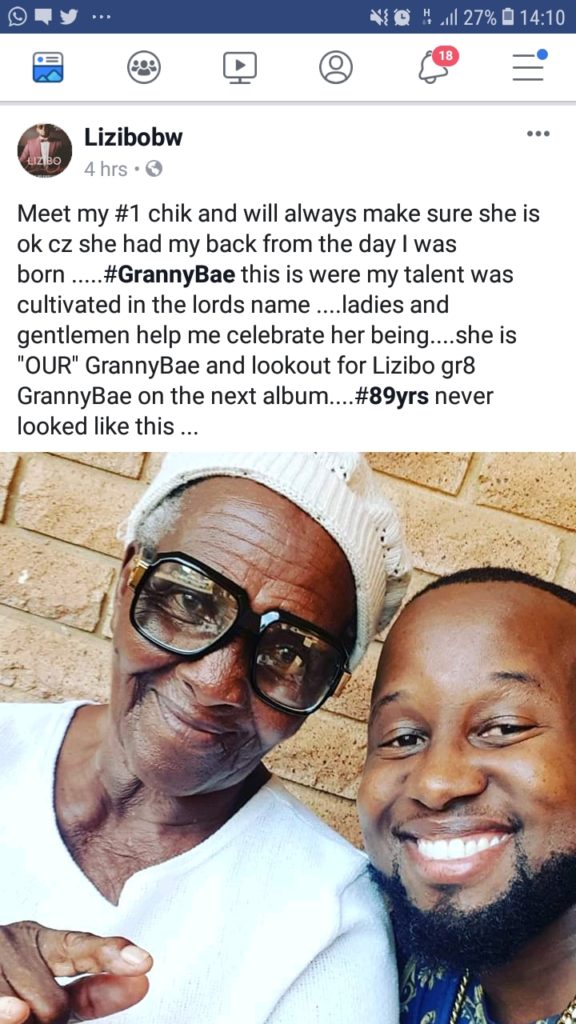Tap the #GrannyBae hashtag

pos(168,274)
